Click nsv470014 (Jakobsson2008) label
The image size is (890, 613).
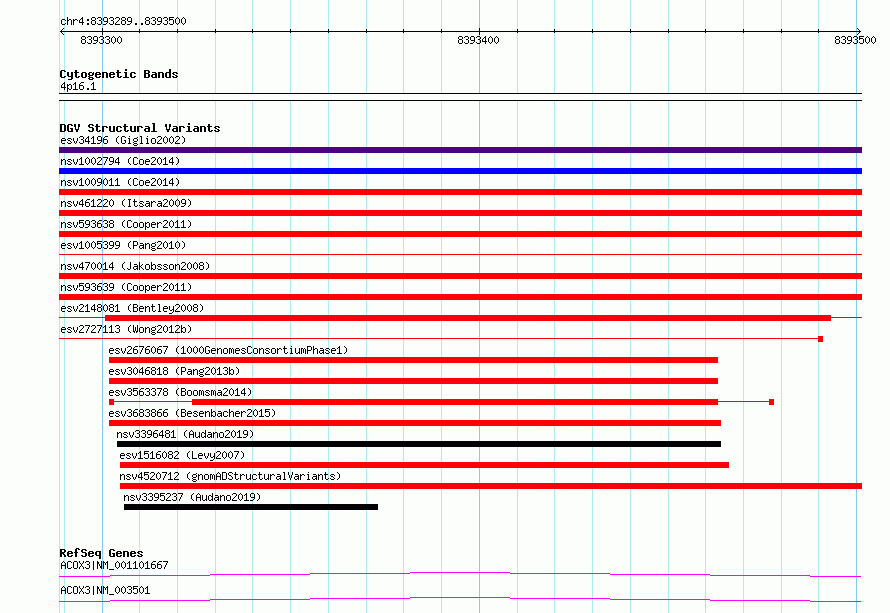[135, 266]
